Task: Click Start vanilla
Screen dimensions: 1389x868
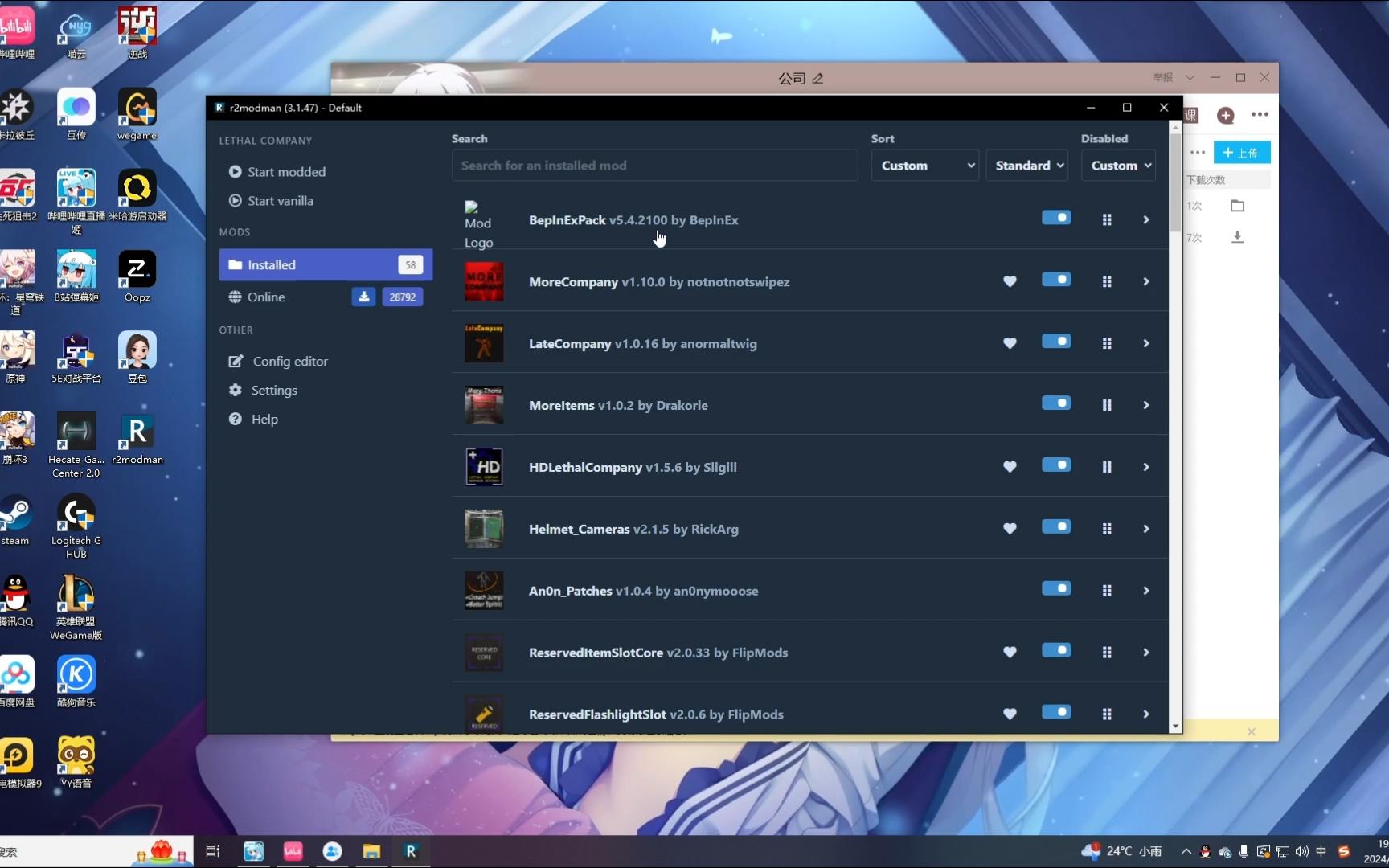Action: [271, 201]
